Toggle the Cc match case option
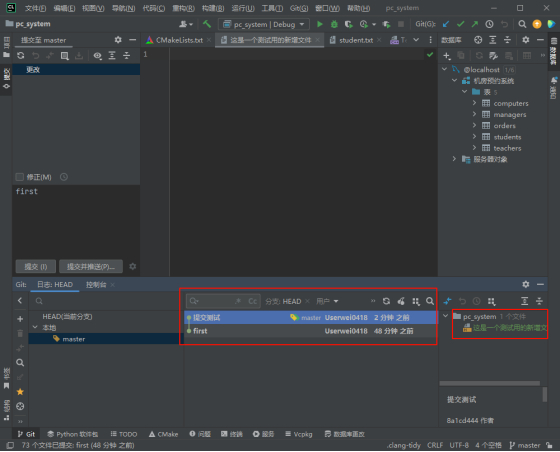 point(252,301)
